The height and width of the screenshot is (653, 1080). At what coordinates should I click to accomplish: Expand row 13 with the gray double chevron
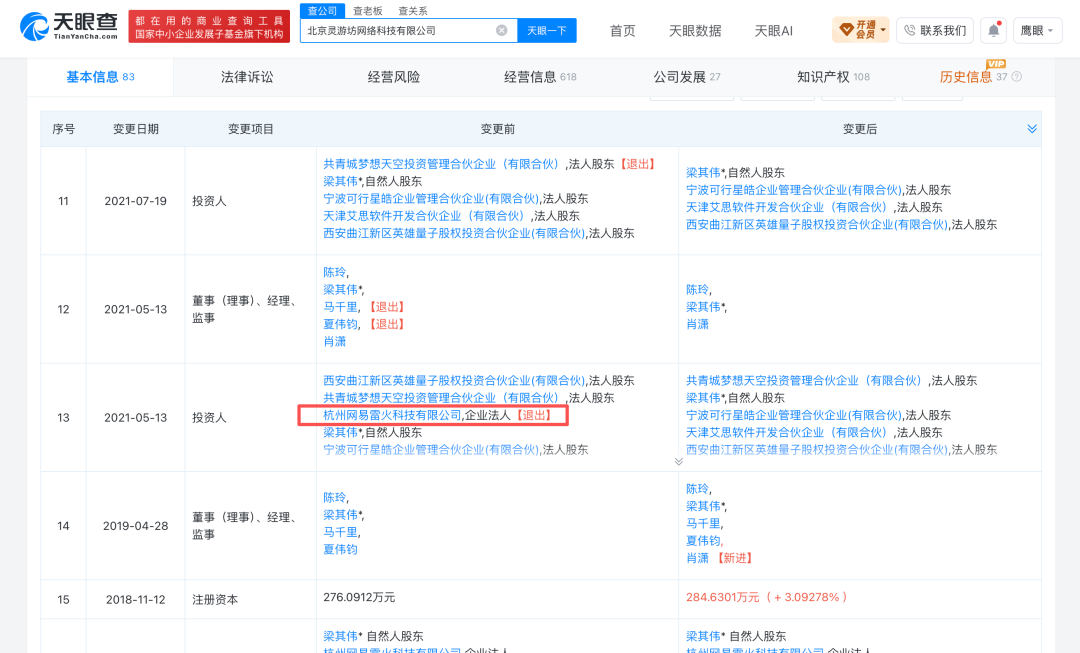coord(678,462)
